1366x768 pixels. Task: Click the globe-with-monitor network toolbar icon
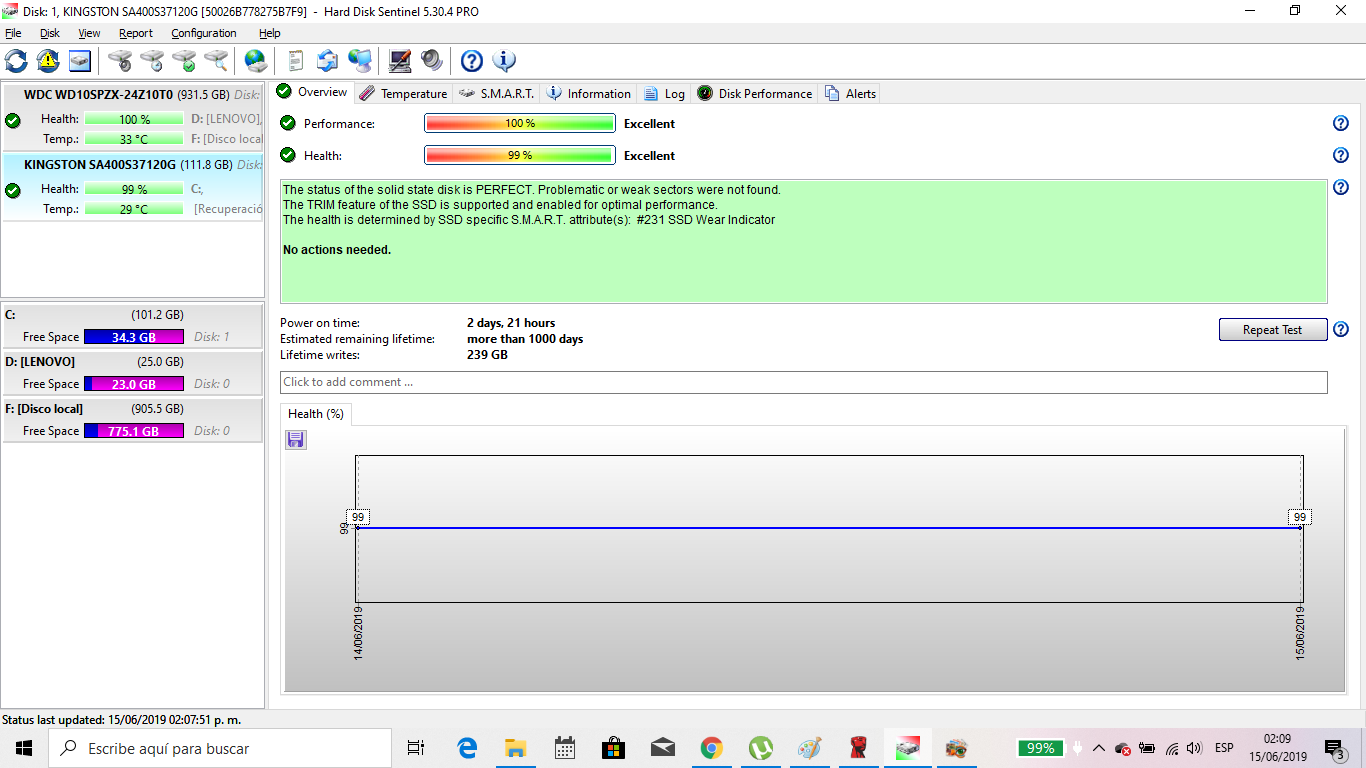(x=360, y=61)
